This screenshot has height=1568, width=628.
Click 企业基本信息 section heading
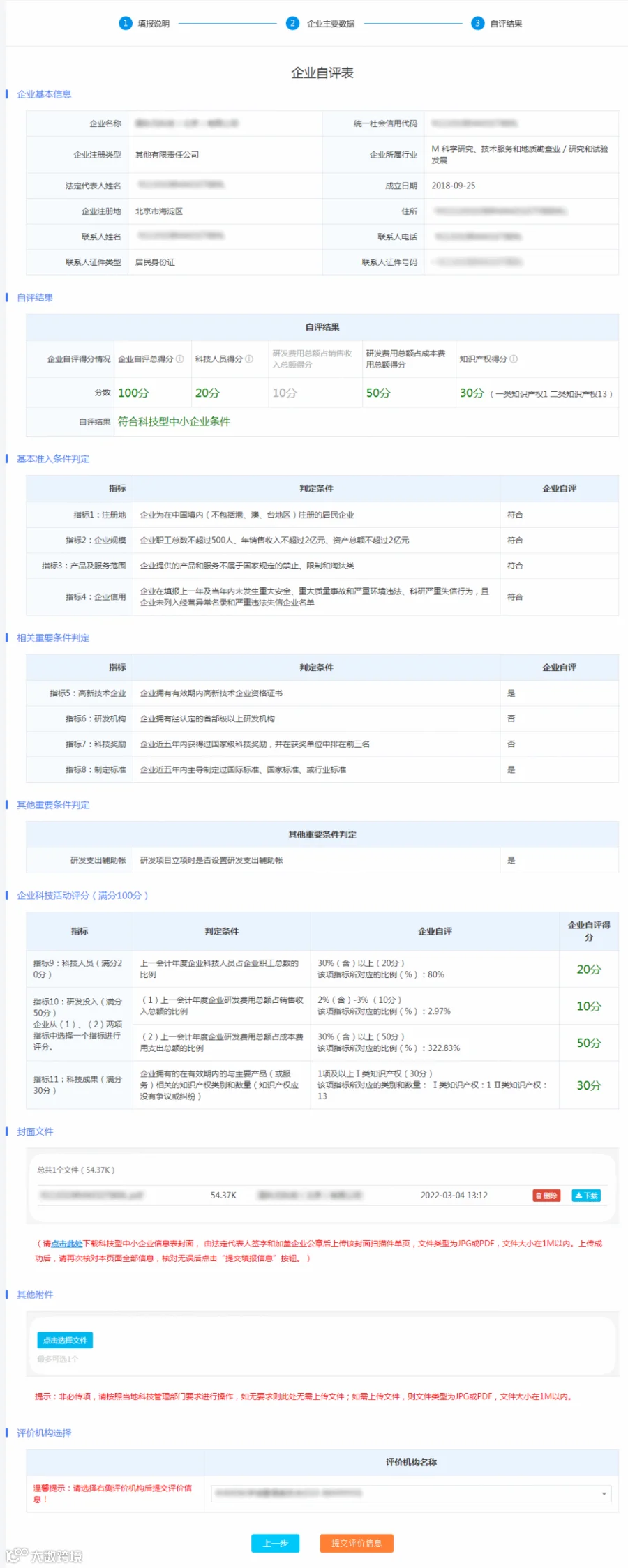point(44,94)
